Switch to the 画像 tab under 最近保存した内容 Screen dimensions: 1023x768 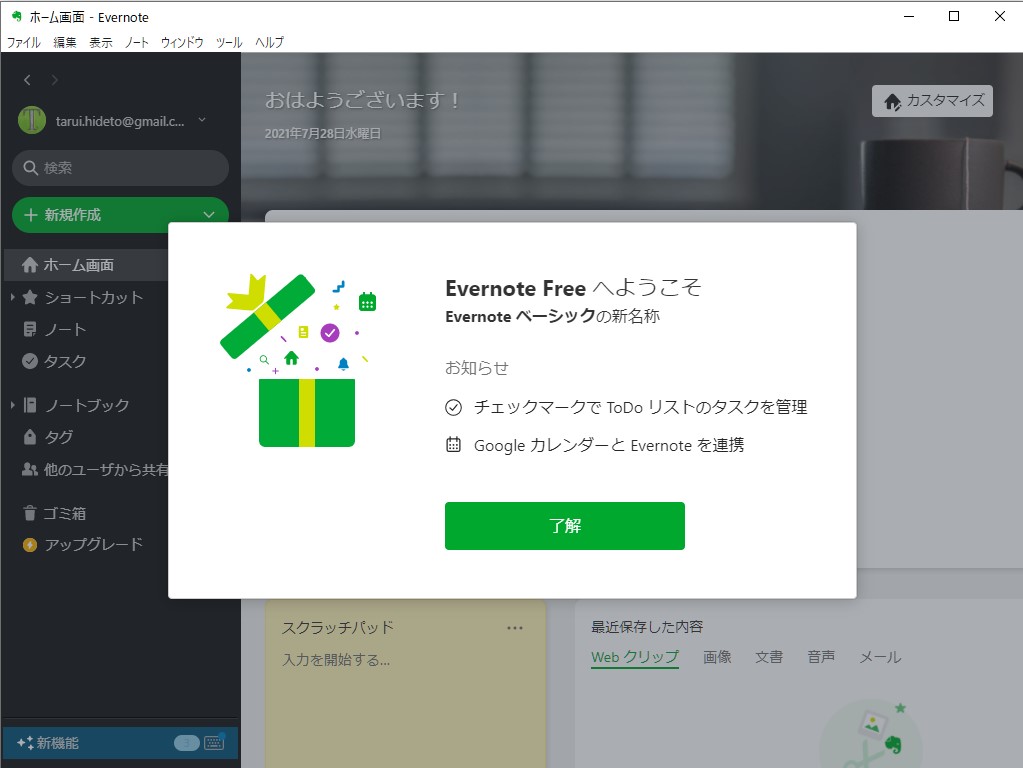coord(717,657)
